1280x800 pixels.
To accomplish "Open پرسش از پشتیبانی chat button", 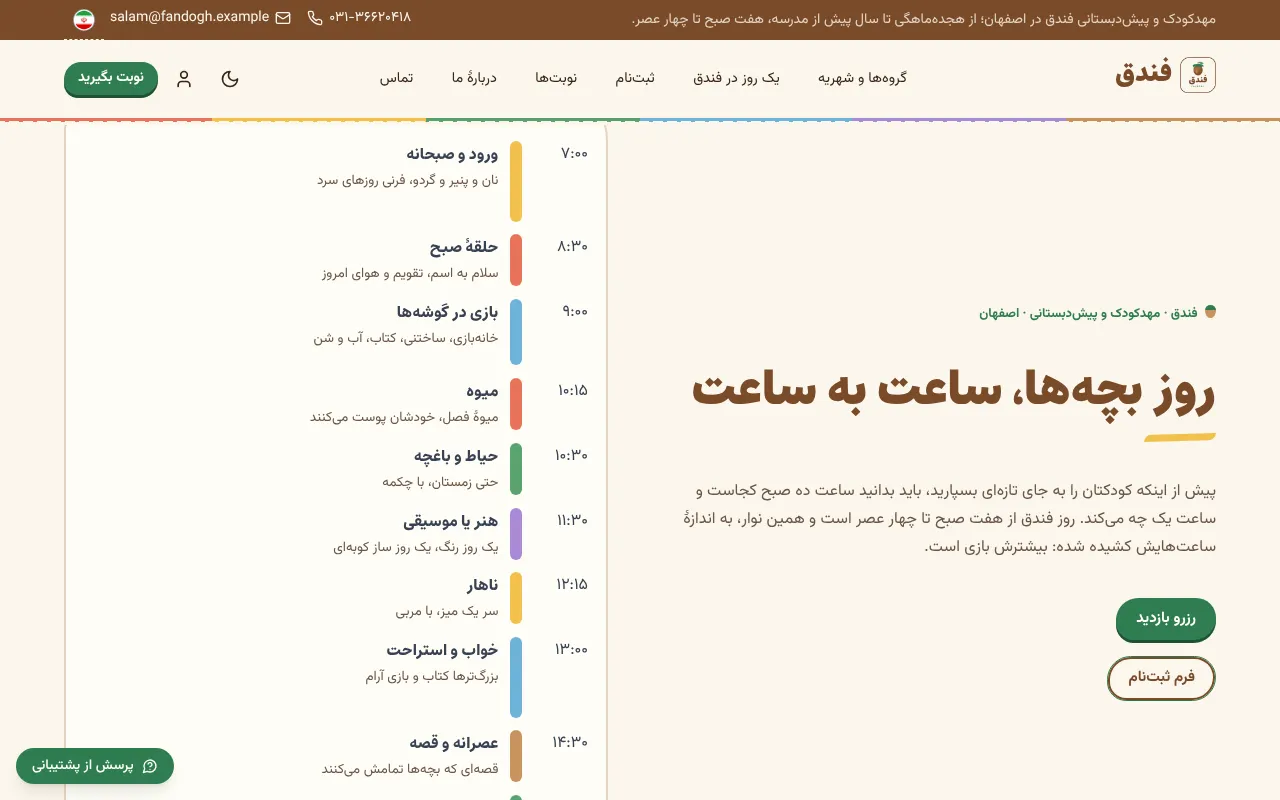I will [95, 766].
